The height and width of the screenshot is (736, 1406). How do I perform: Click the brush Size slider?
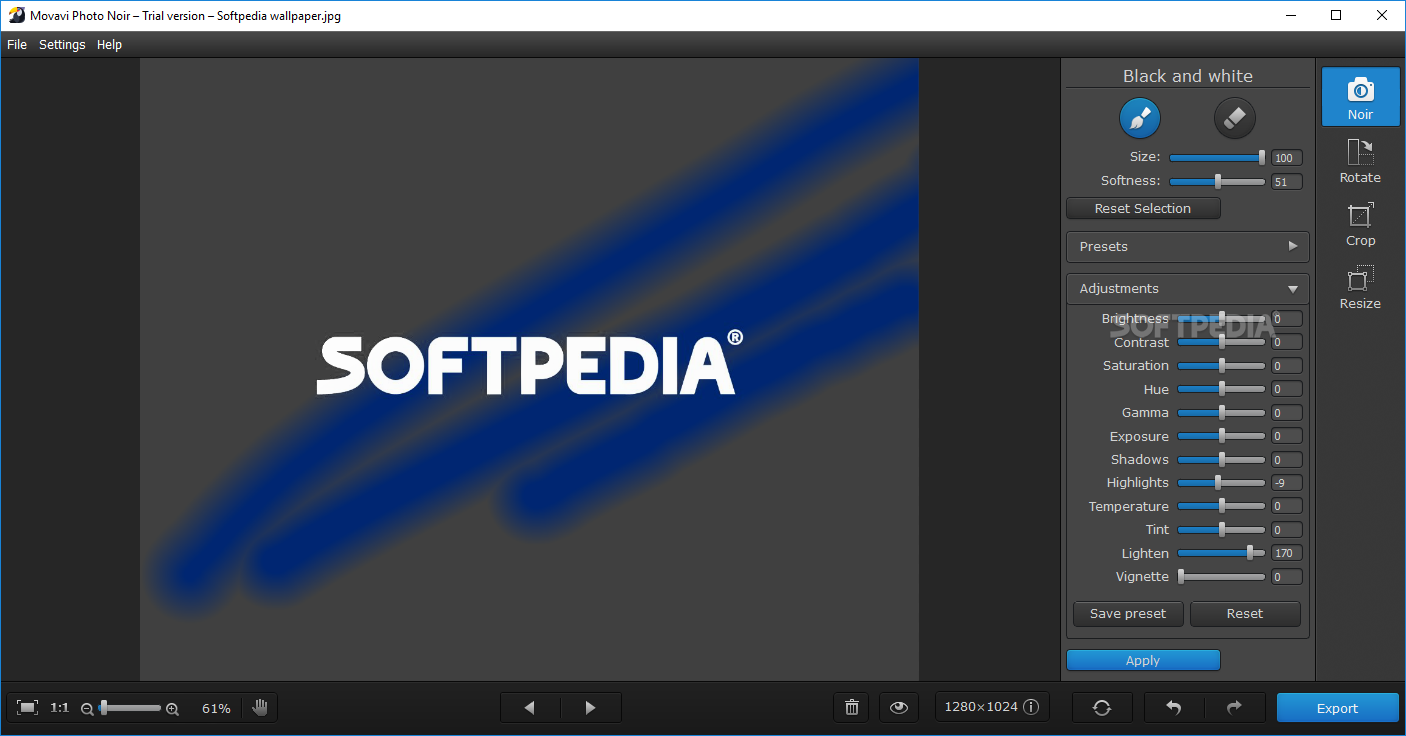pos(1217,157)
